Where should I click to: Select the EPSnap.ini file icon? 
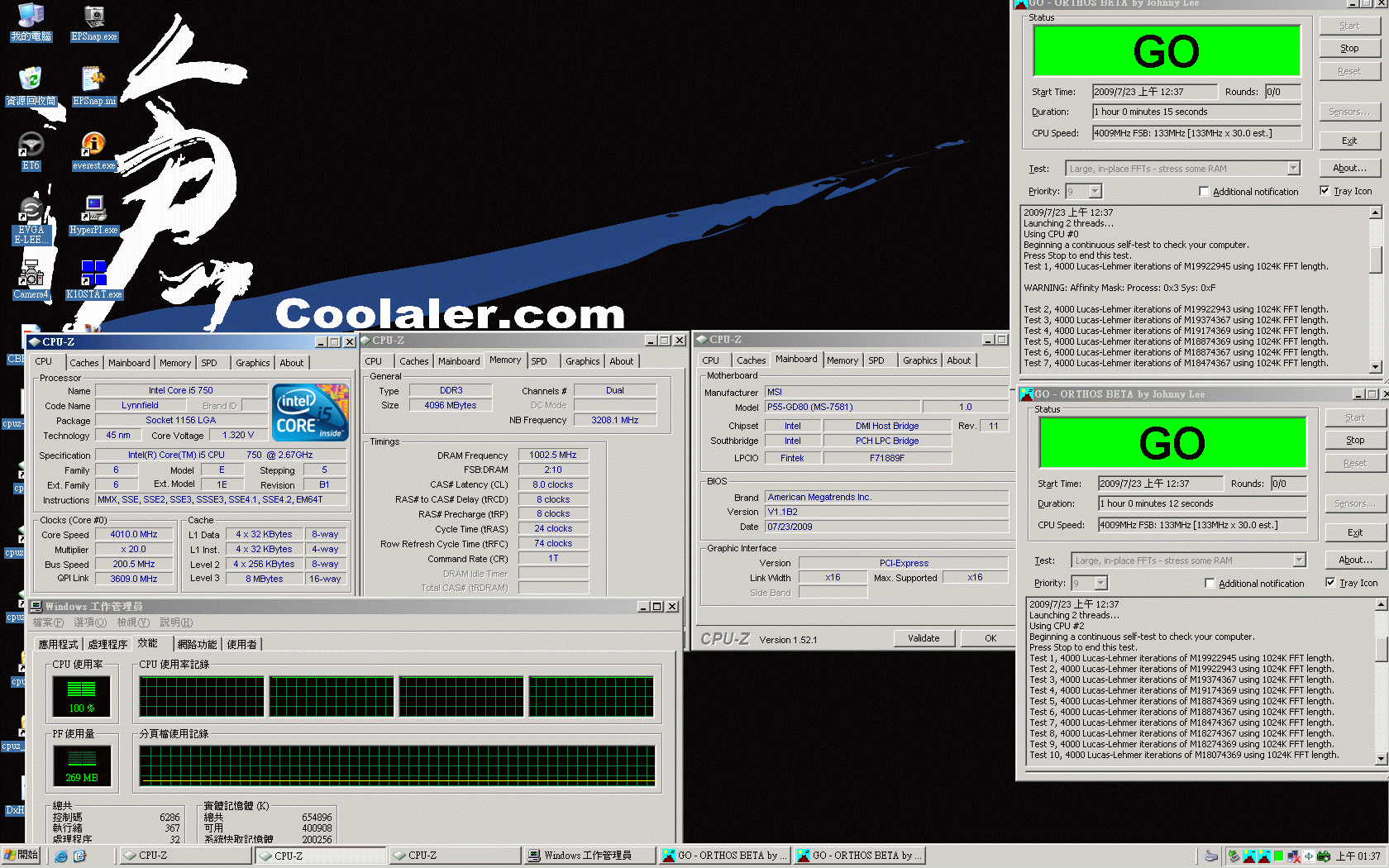click(x=94, y=87)
